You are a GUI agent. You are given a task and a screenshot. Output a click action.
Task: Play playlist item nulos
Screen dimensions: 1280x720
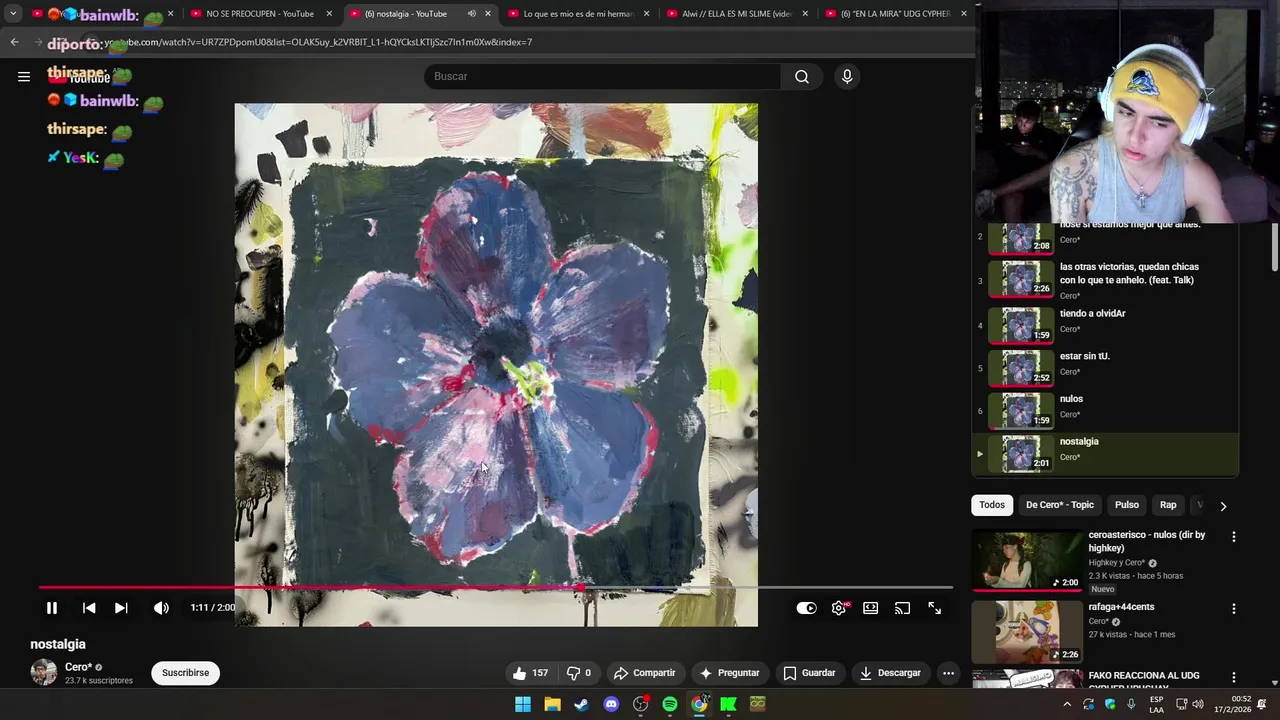(1105, 409)
